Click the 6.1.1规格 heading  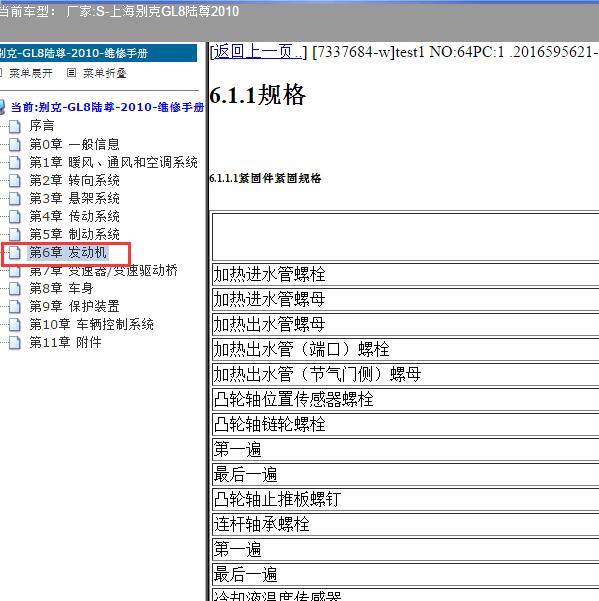(258, 95)
